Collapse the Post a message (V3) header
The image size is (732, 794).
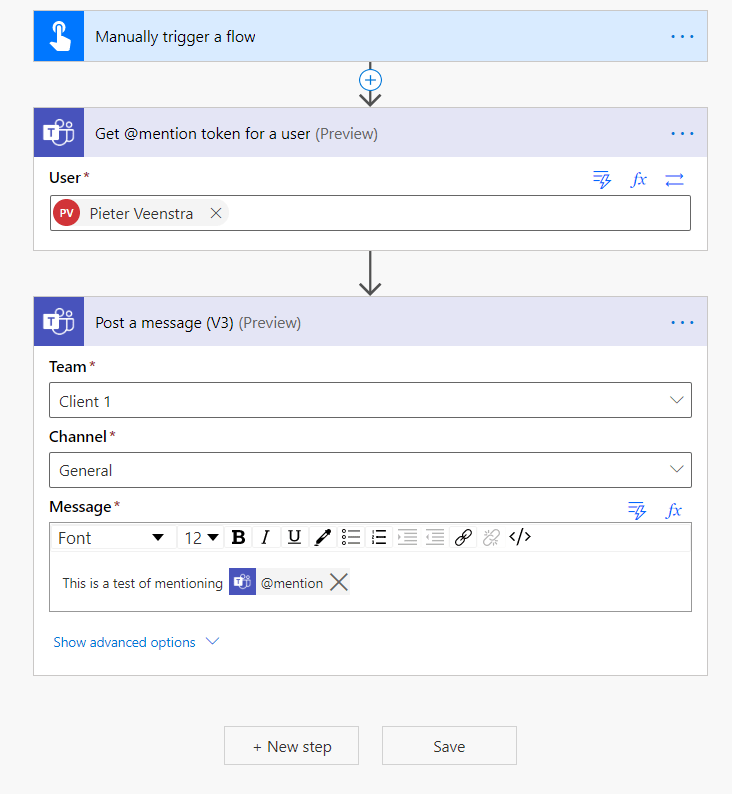point(370,322)
